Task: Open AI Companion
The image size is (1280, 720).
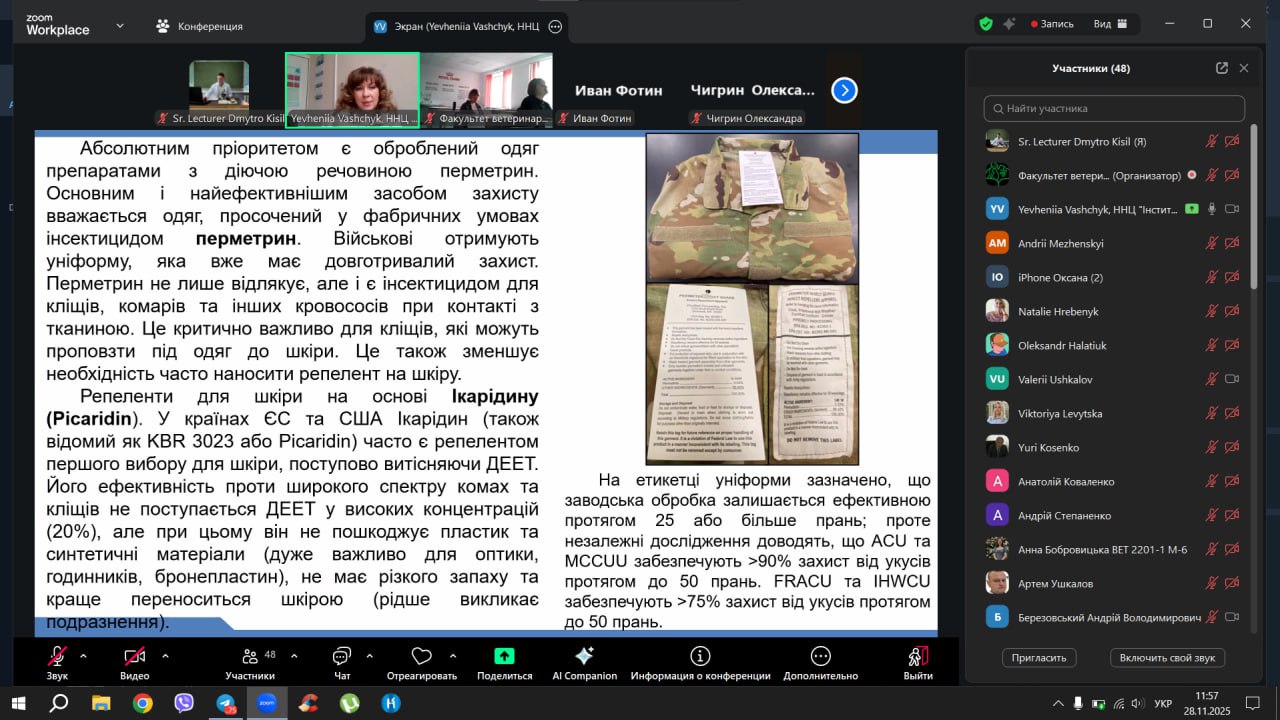Action: tap(584, 656)
